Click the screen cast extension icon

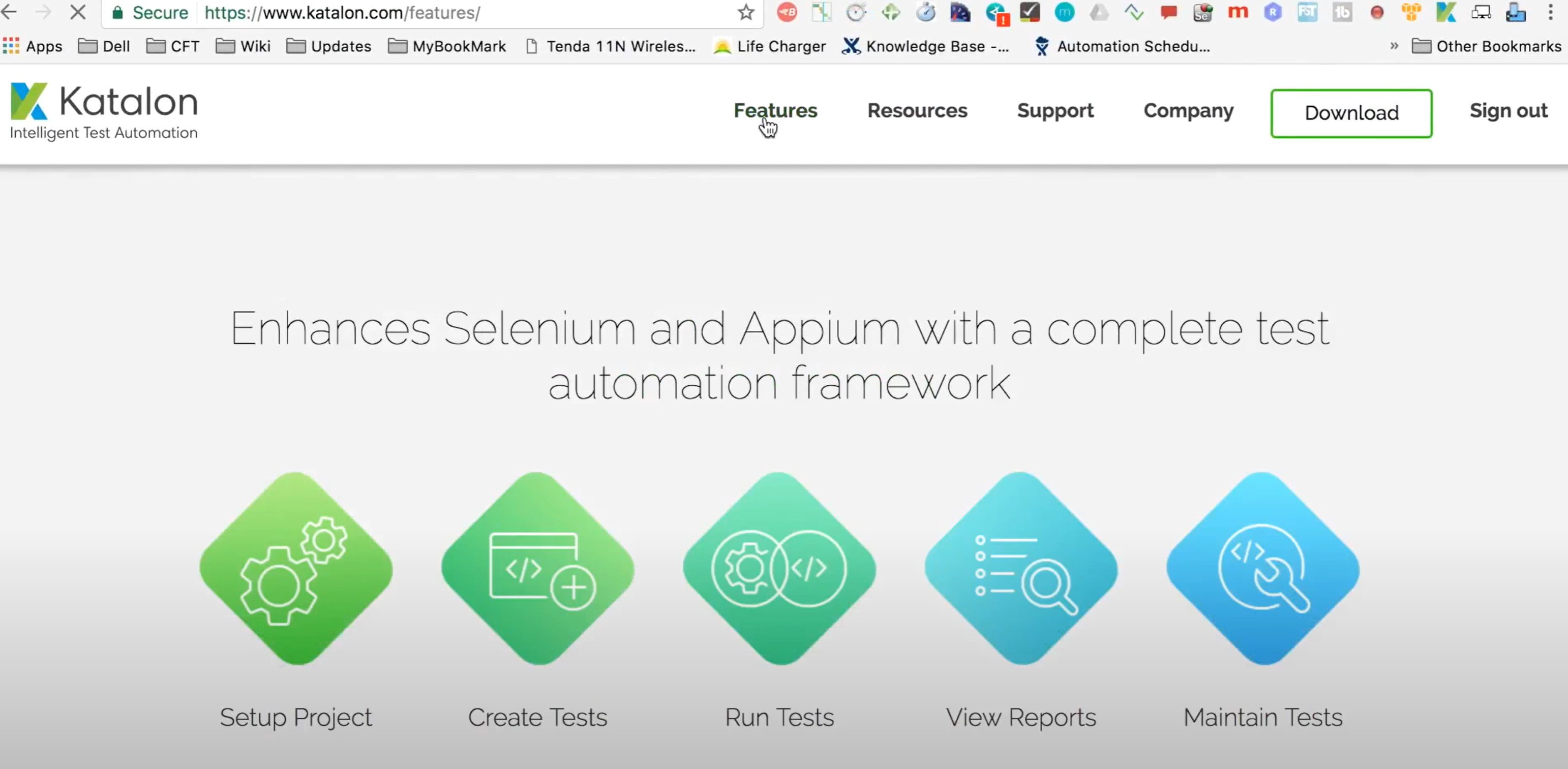1481,12
